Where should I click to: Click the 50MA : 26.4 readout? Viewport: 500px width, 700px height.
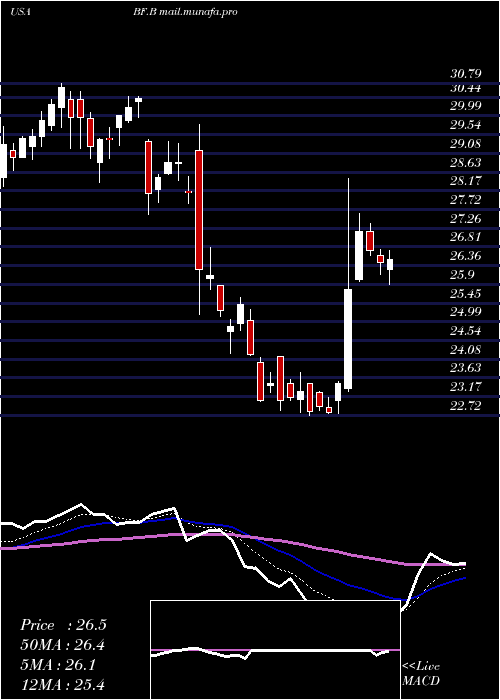coord(63,645)
